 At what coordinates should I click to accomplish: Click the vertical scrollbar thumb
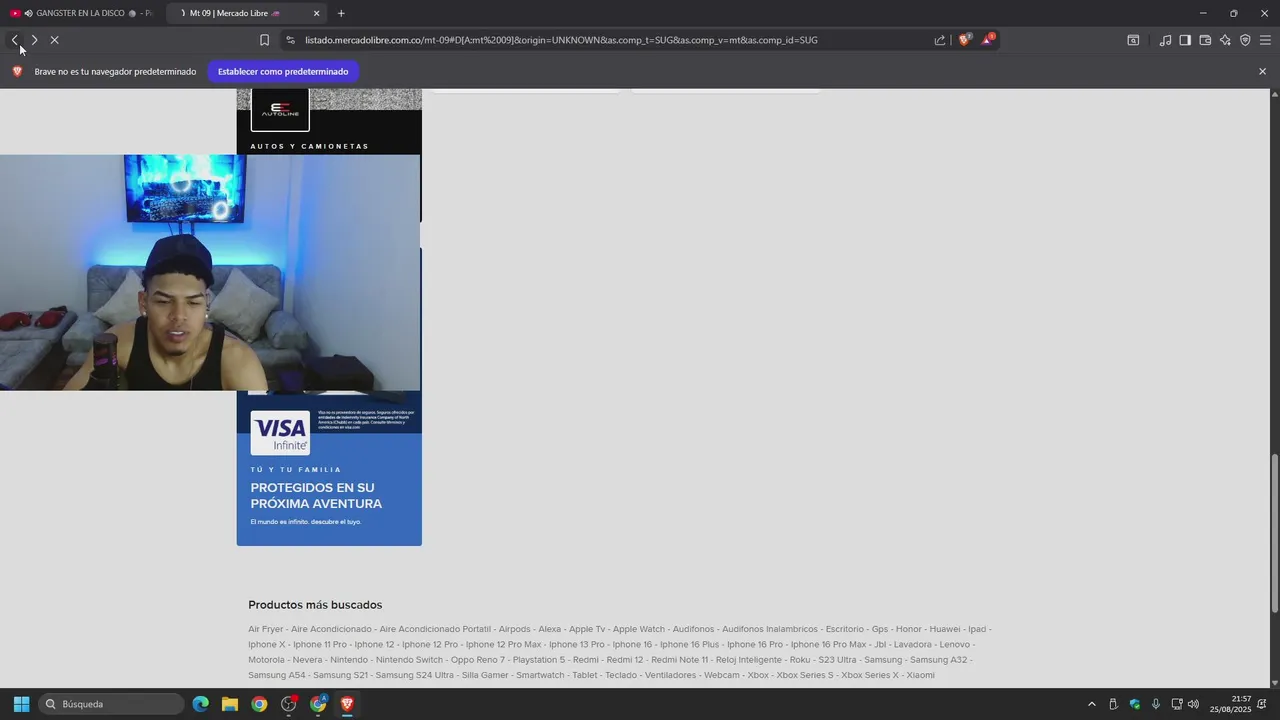(1274, 534)
